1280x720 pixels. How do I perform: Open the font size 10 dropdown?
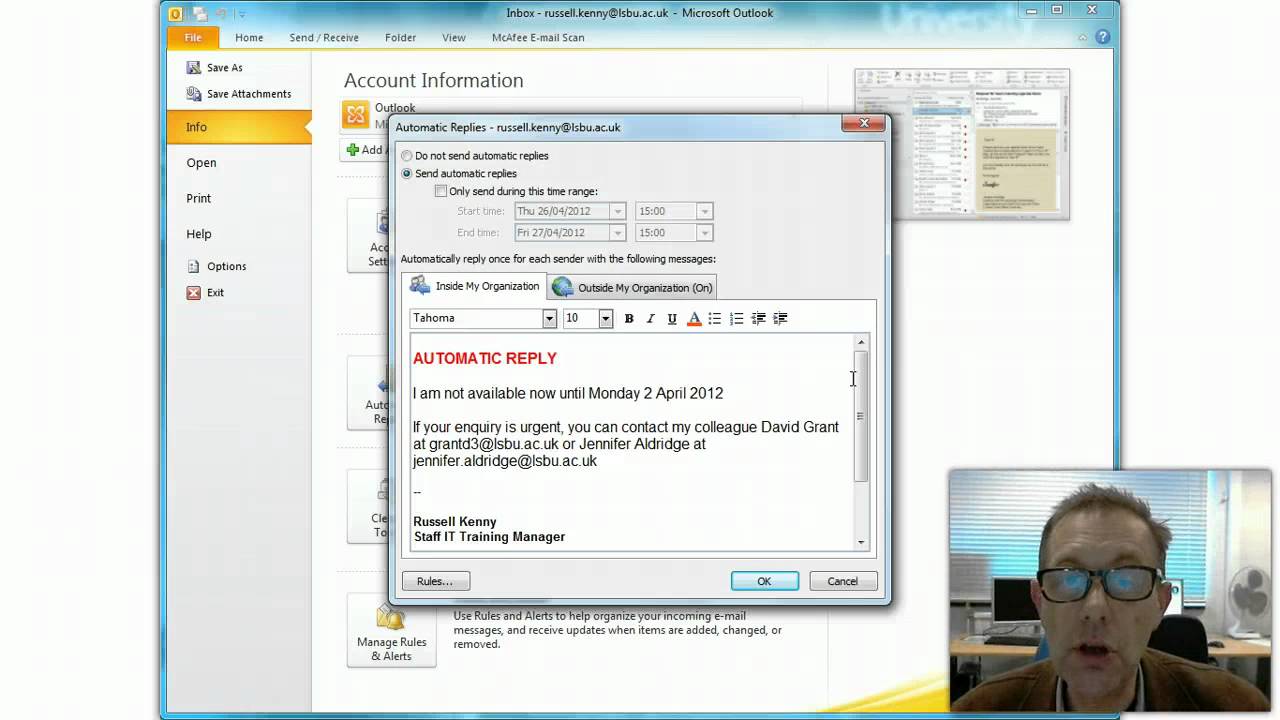click(x=605, y=318)
